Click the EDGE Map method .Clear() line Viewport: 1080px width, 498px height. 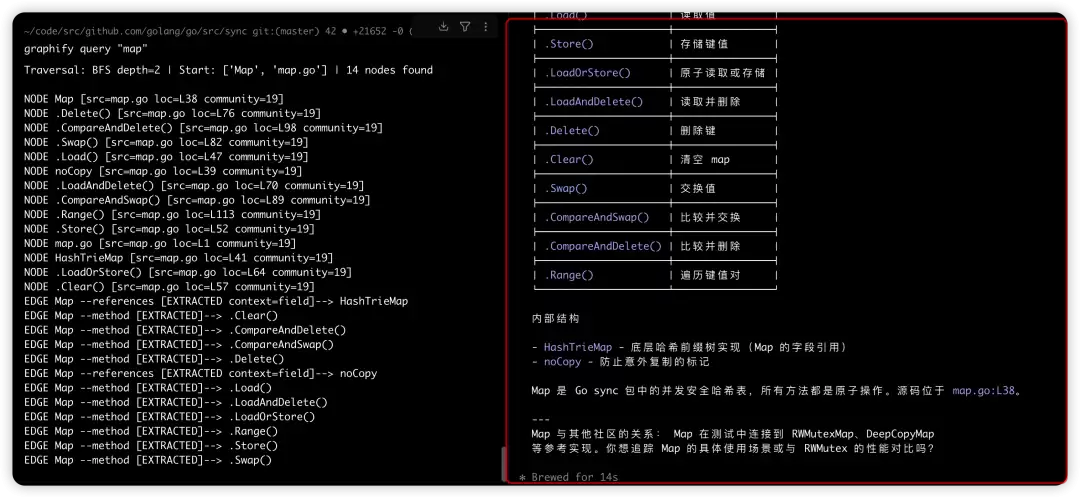click(150, 315)
